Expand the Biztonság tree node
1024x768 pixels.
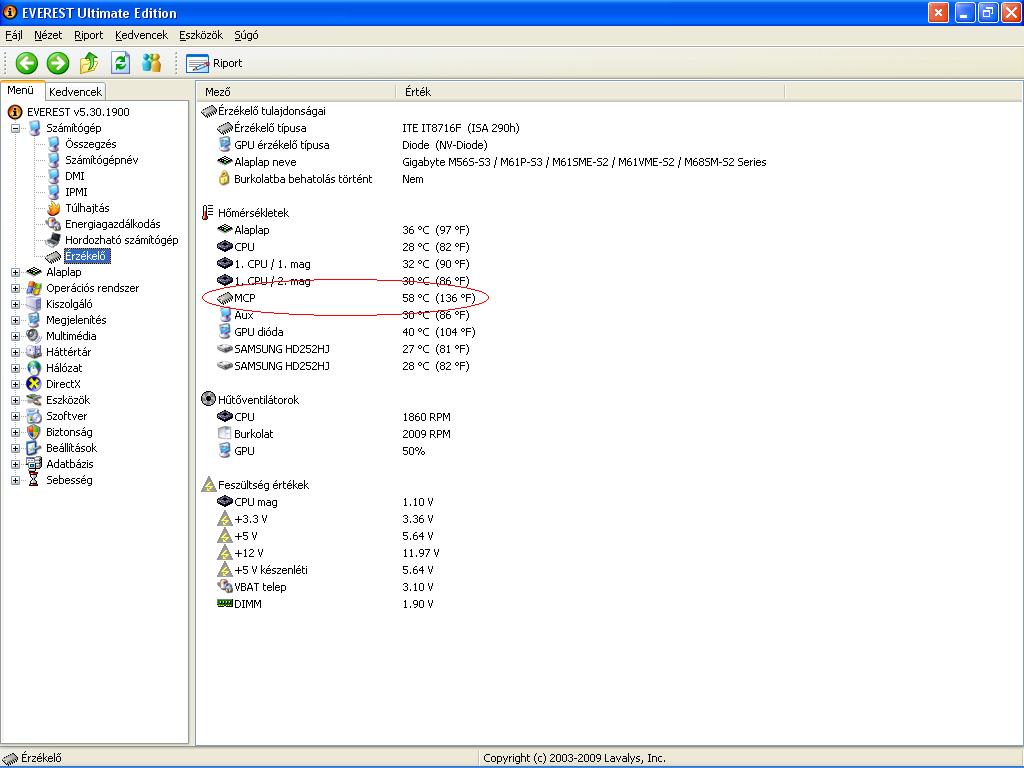pyautogui.click(x=15, y=432)
